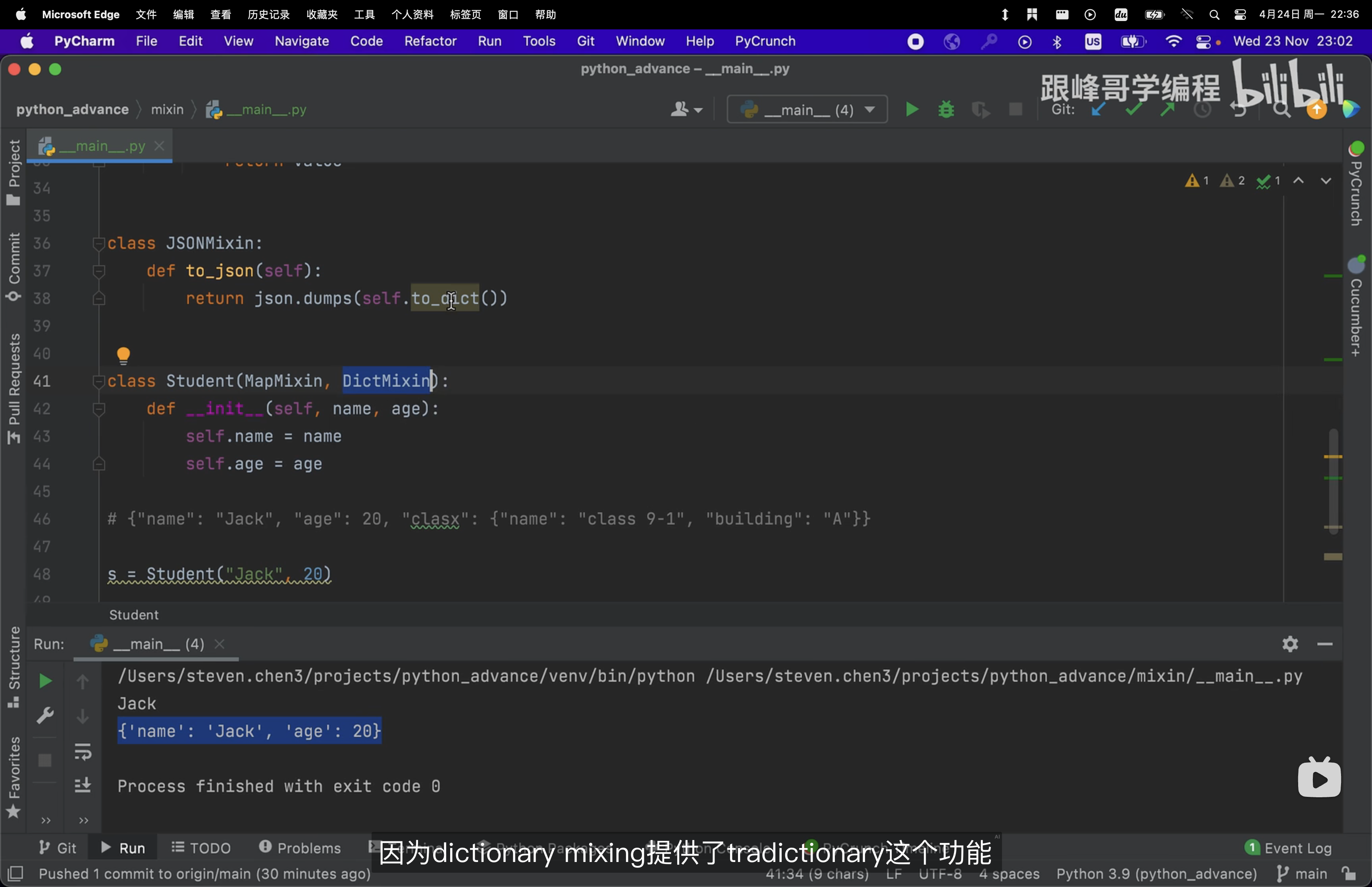The width and height of the screenshot is (1372, 887).
Task: Open the Navigate menu
Action: coord(302,41)
